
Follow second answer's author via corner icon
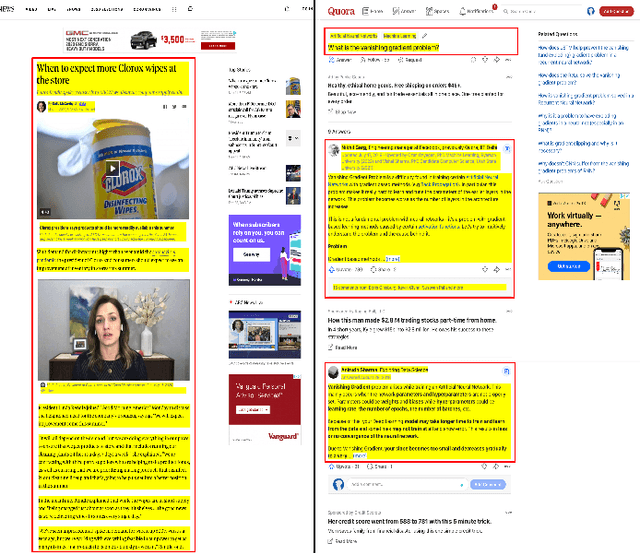tap(506, 371)
